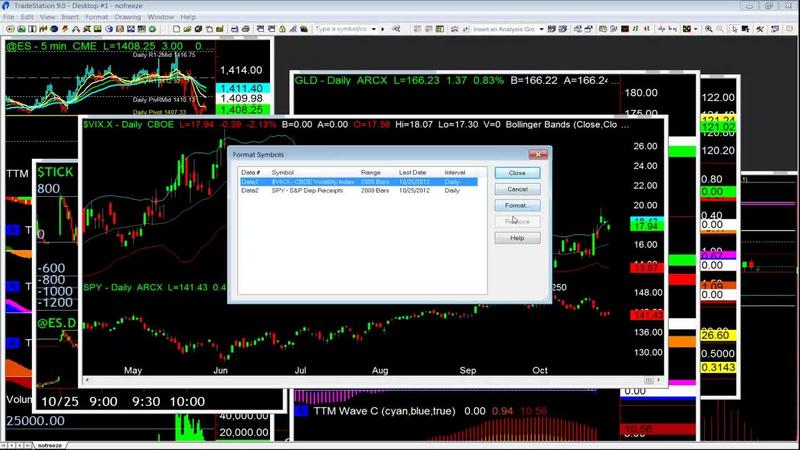This screenshot has height=450, width=800.
Task: Expand the arrow beside the black chart icon
Action: point(695,29)
